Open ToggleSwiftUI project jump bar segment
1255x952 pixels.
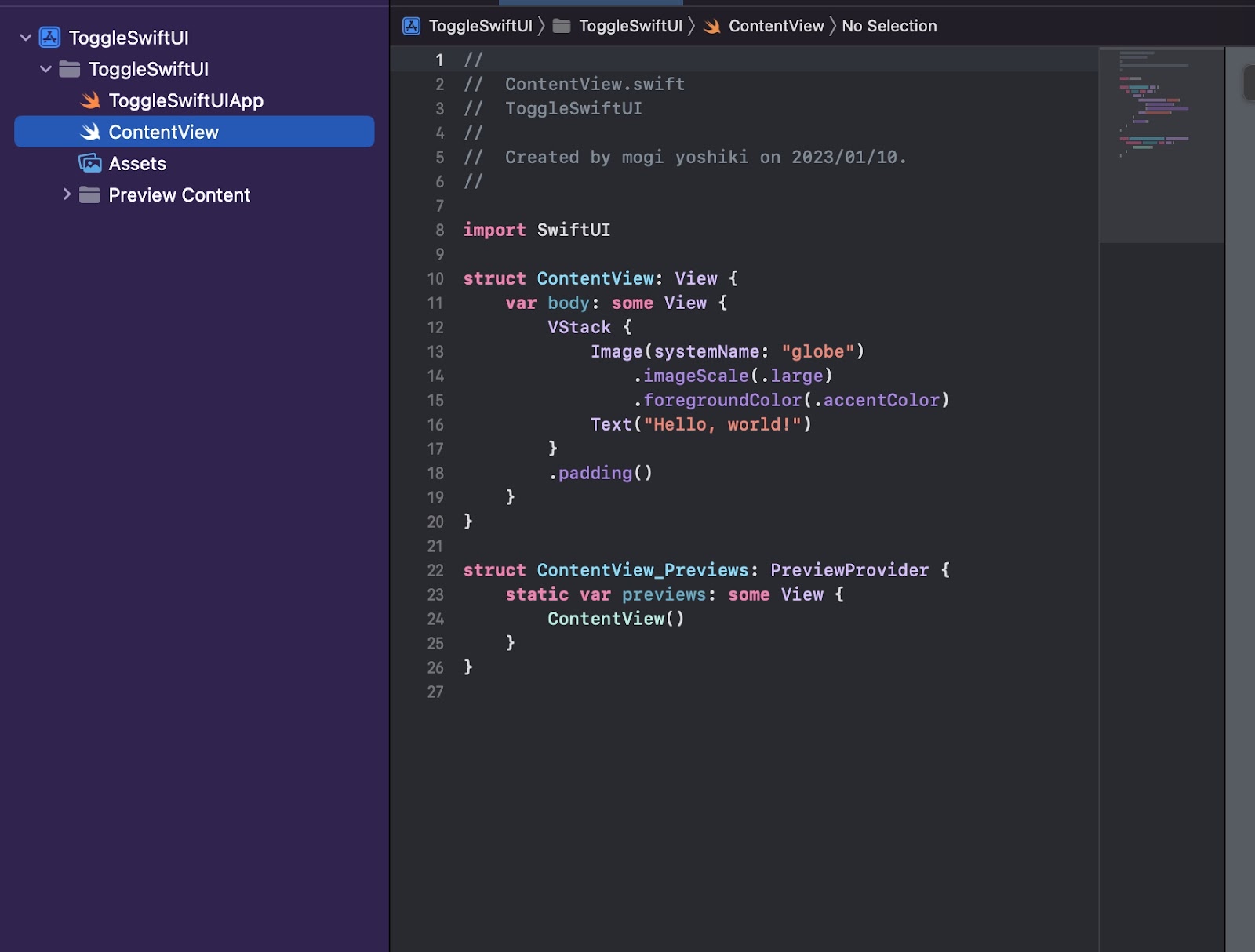coord(481,26)
